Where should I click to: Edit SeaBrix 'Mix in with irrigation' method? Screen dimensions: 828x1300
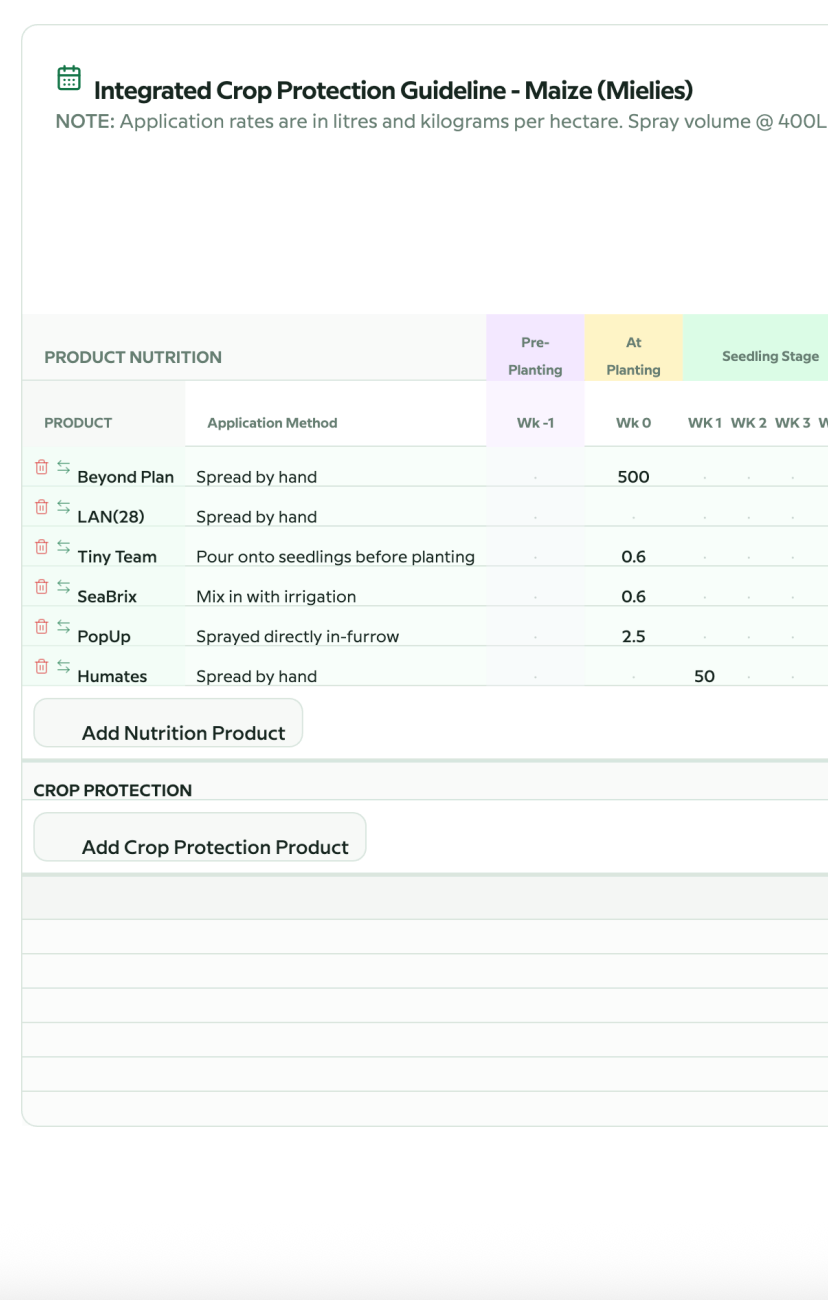tap(276, 597)
